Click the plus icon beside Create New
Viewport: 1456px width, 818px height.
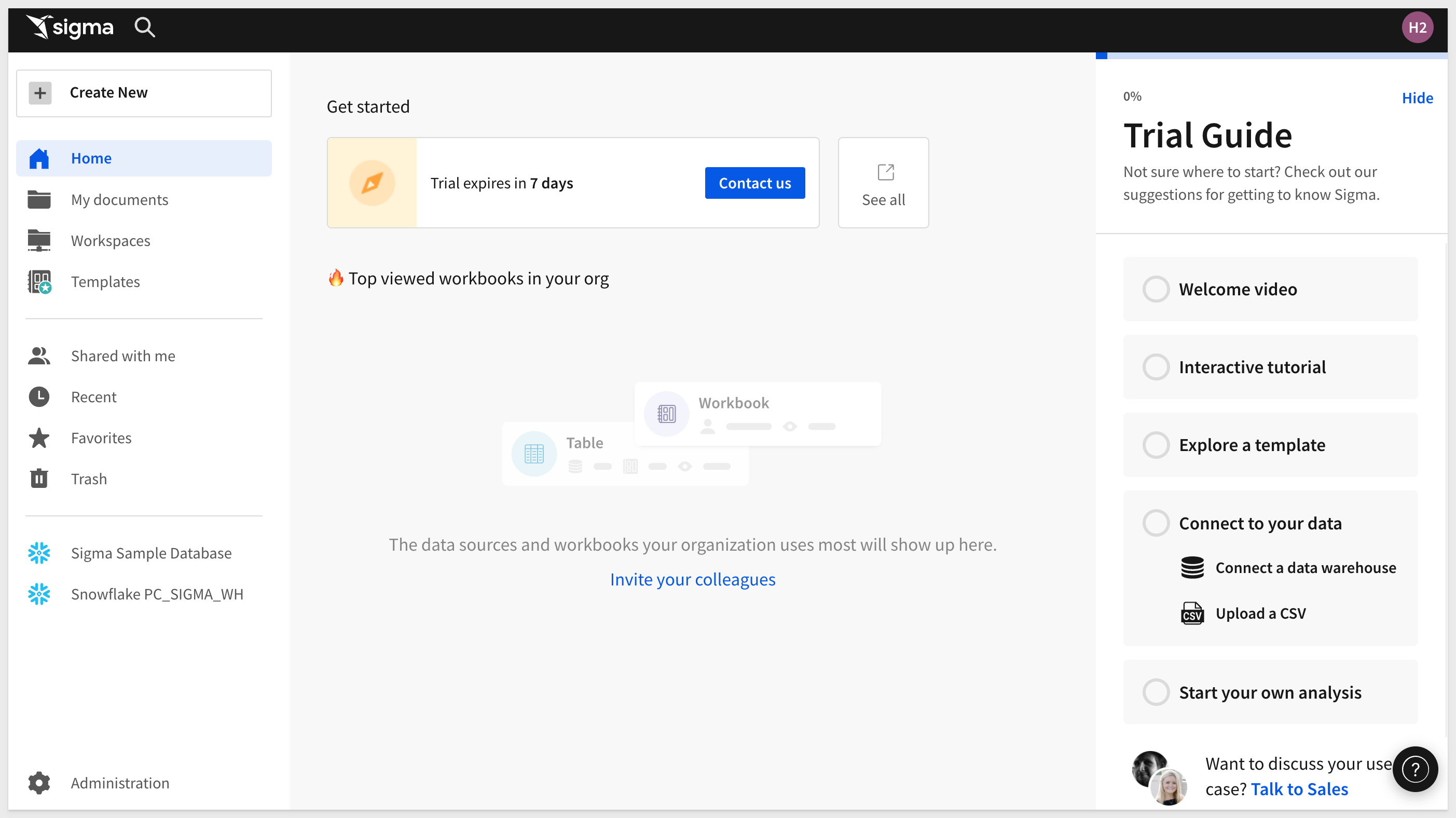pos(40,93)
